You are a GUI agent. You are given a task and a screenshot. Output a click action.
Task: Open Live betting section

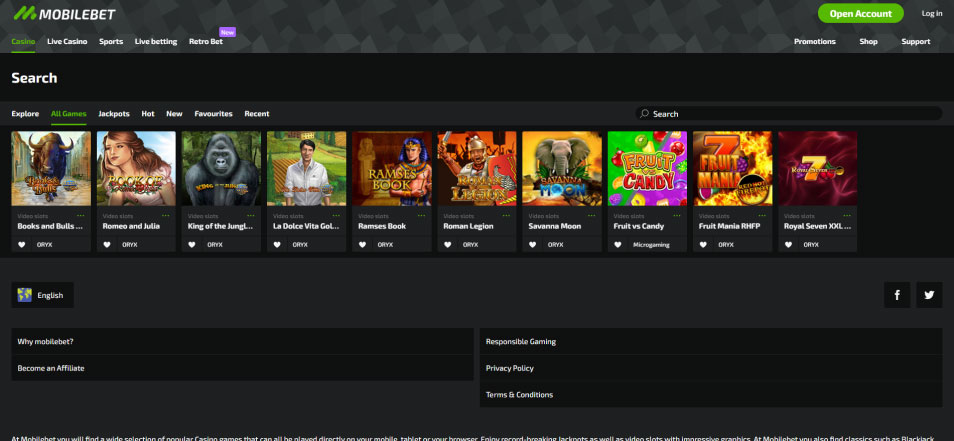pyautogui.click(x=156, y=41)
